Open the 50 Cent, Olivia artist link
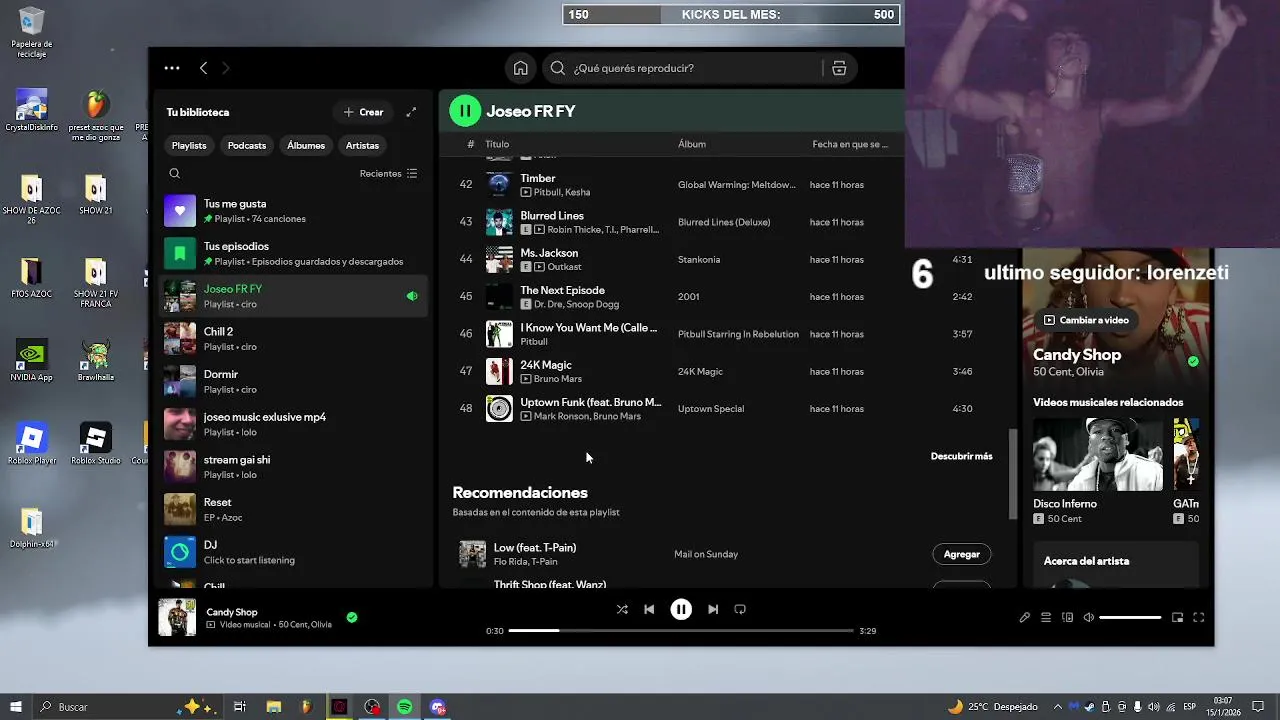This screenshot has width=1280, height=720. (x=1068, y=372)
